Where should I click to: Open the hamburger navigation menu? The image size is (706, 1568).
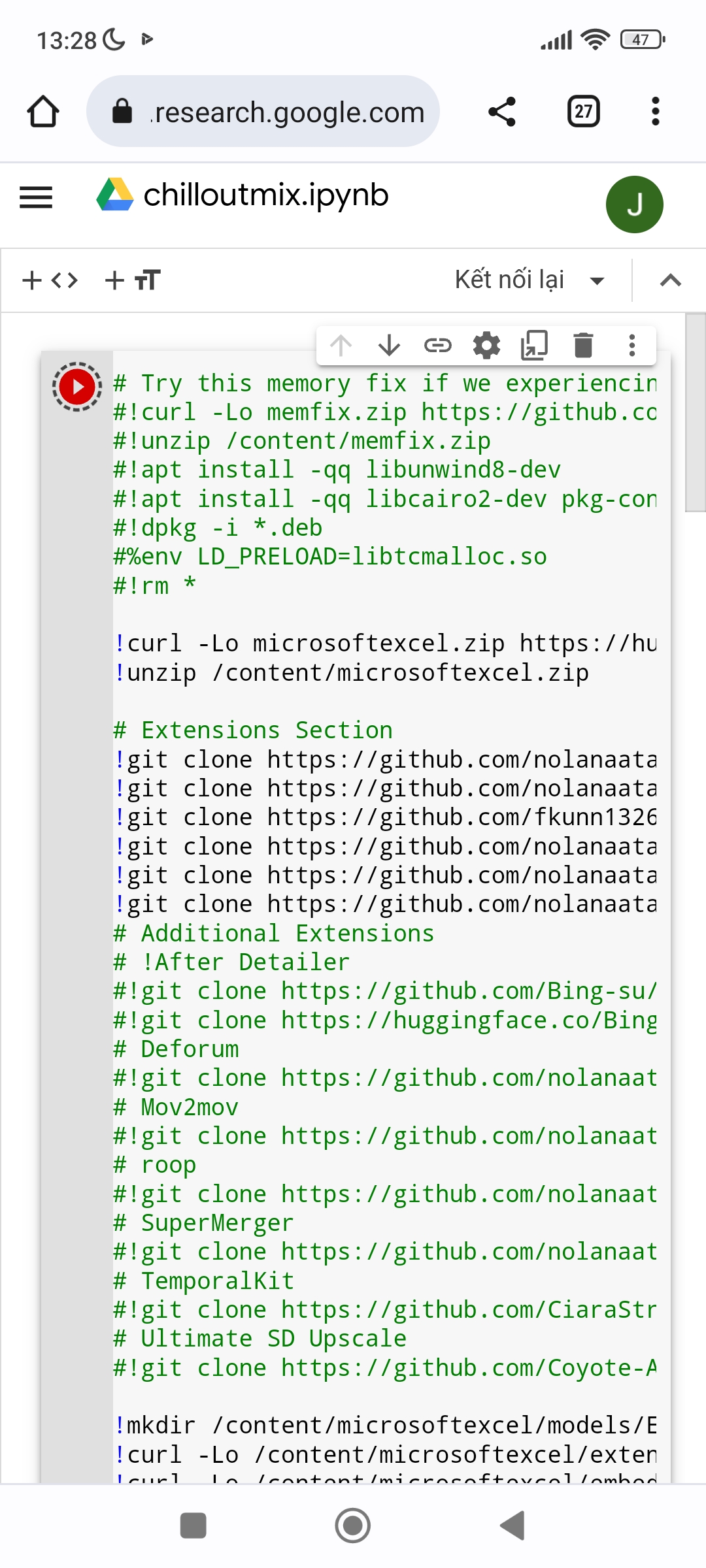coord(36,197)
